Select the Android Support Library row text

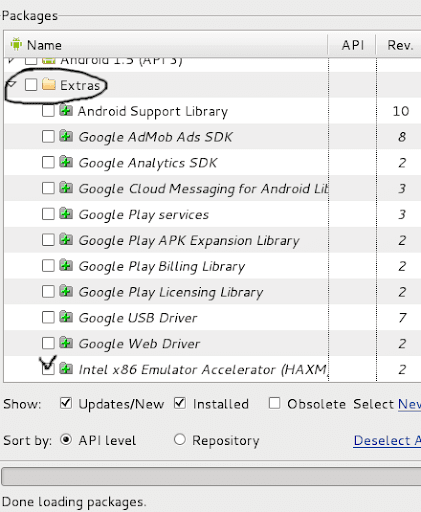[x=153, y=111]
